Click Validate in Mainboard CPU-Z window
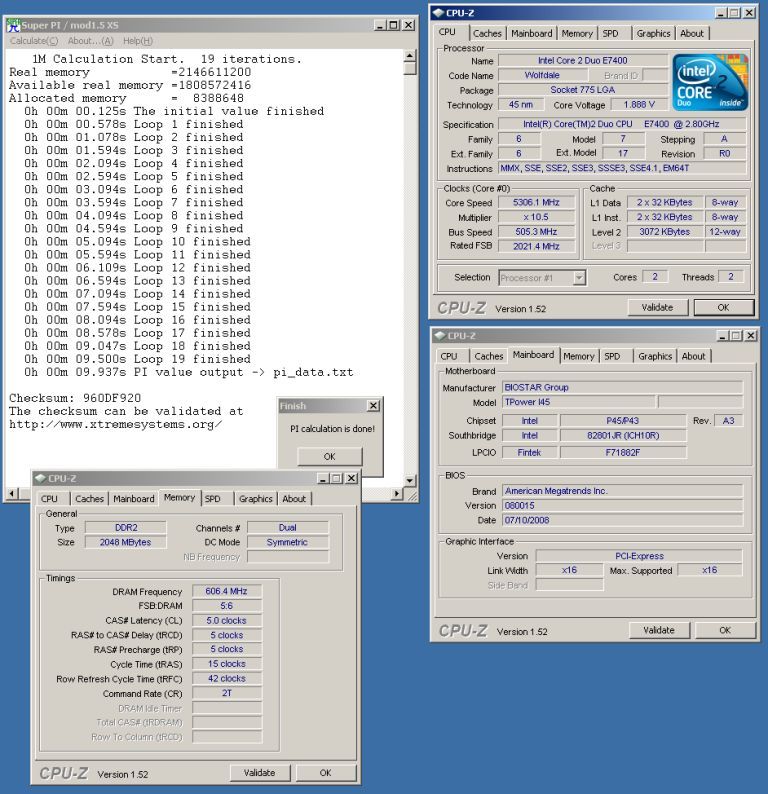Screen dimensions: 768x794 click(x=659, y=630)
